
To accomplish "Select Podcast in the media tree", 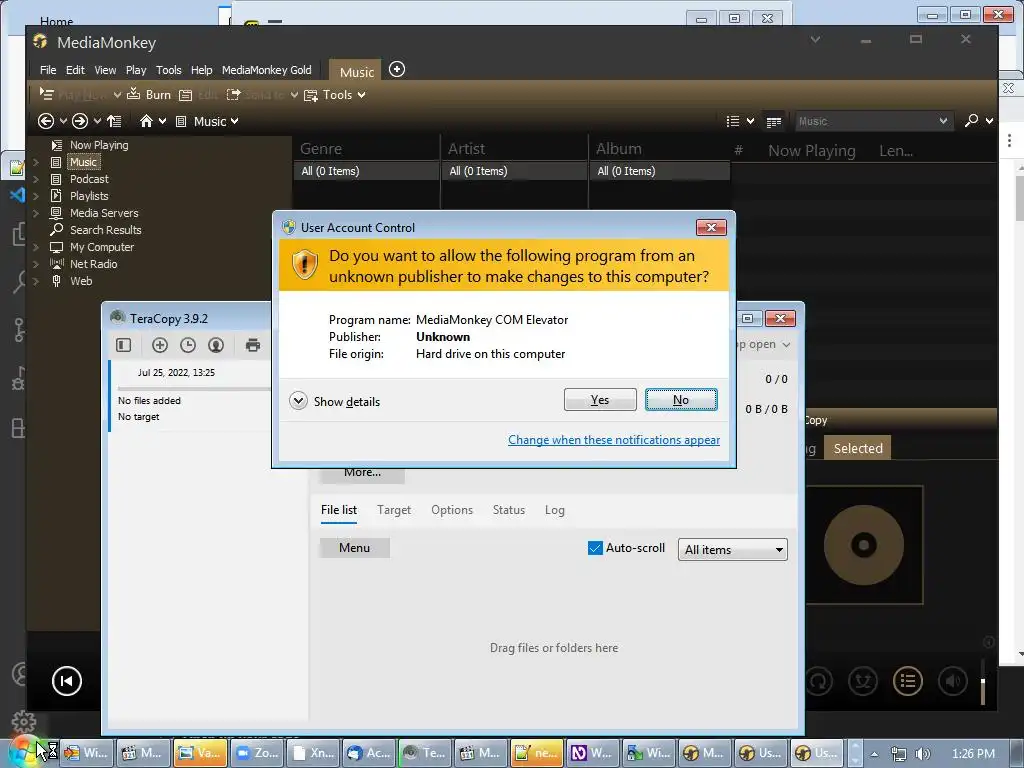I will tap(89, 179).
